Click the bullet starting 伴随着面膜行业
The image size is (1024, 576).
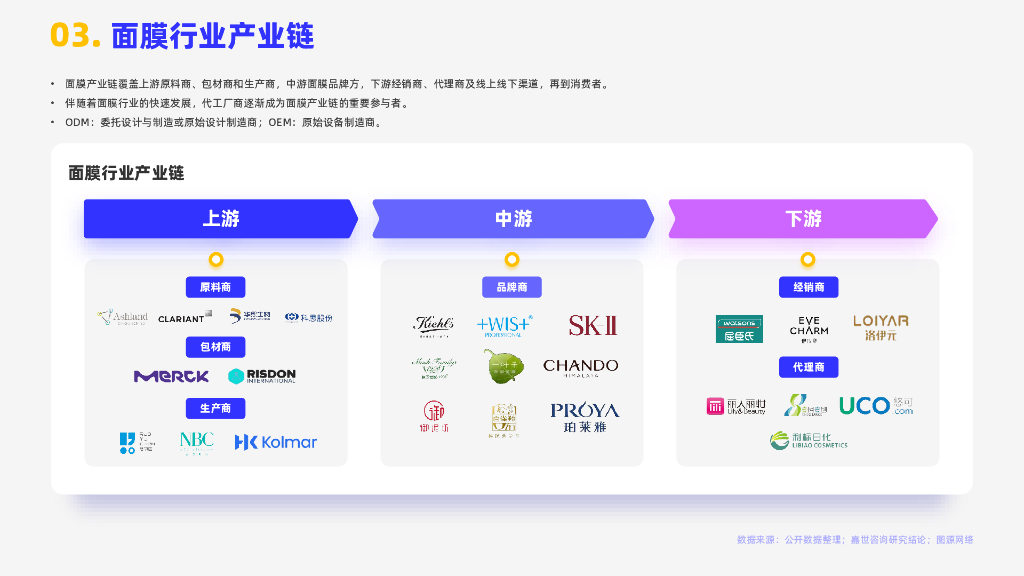[238, 103]
